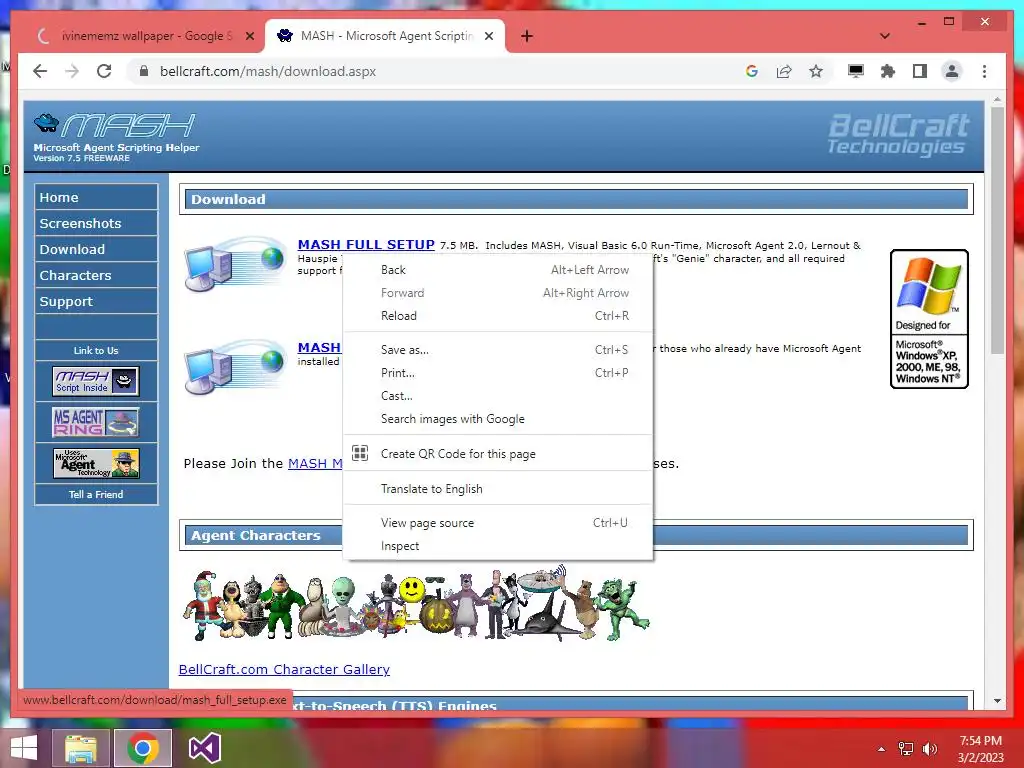The width and height of the screenshot is (1024, 768).
Task: Click the Chrome taskbar icon
Action: pyautogui.click(x=143, y=748)
